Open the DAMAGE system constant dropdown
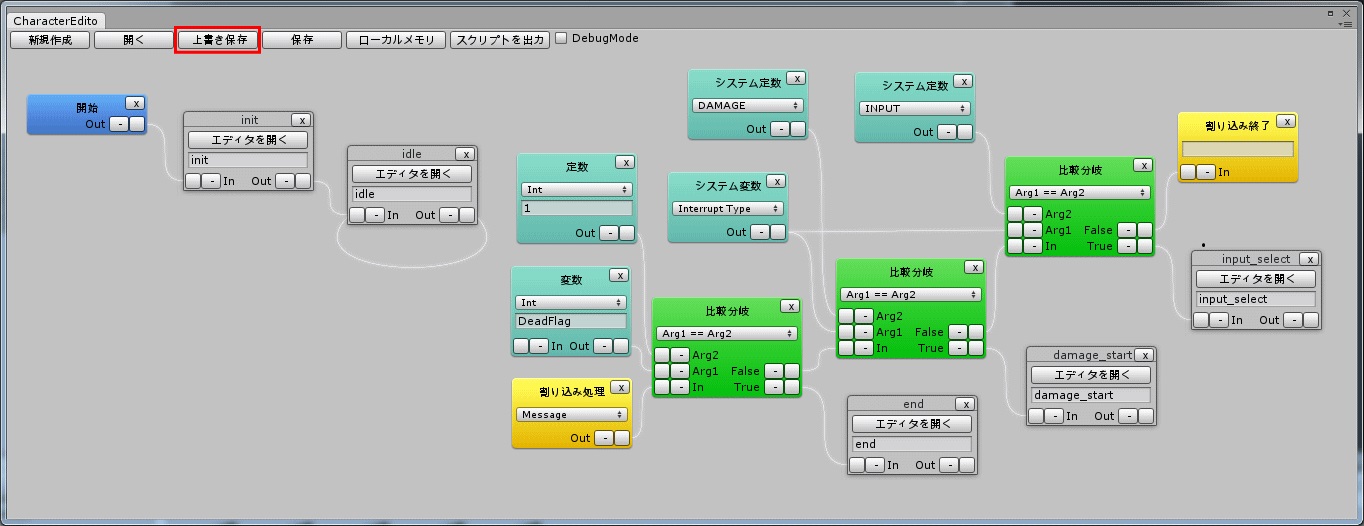Viewport: 1364px width, 526px height. point(748,105)
